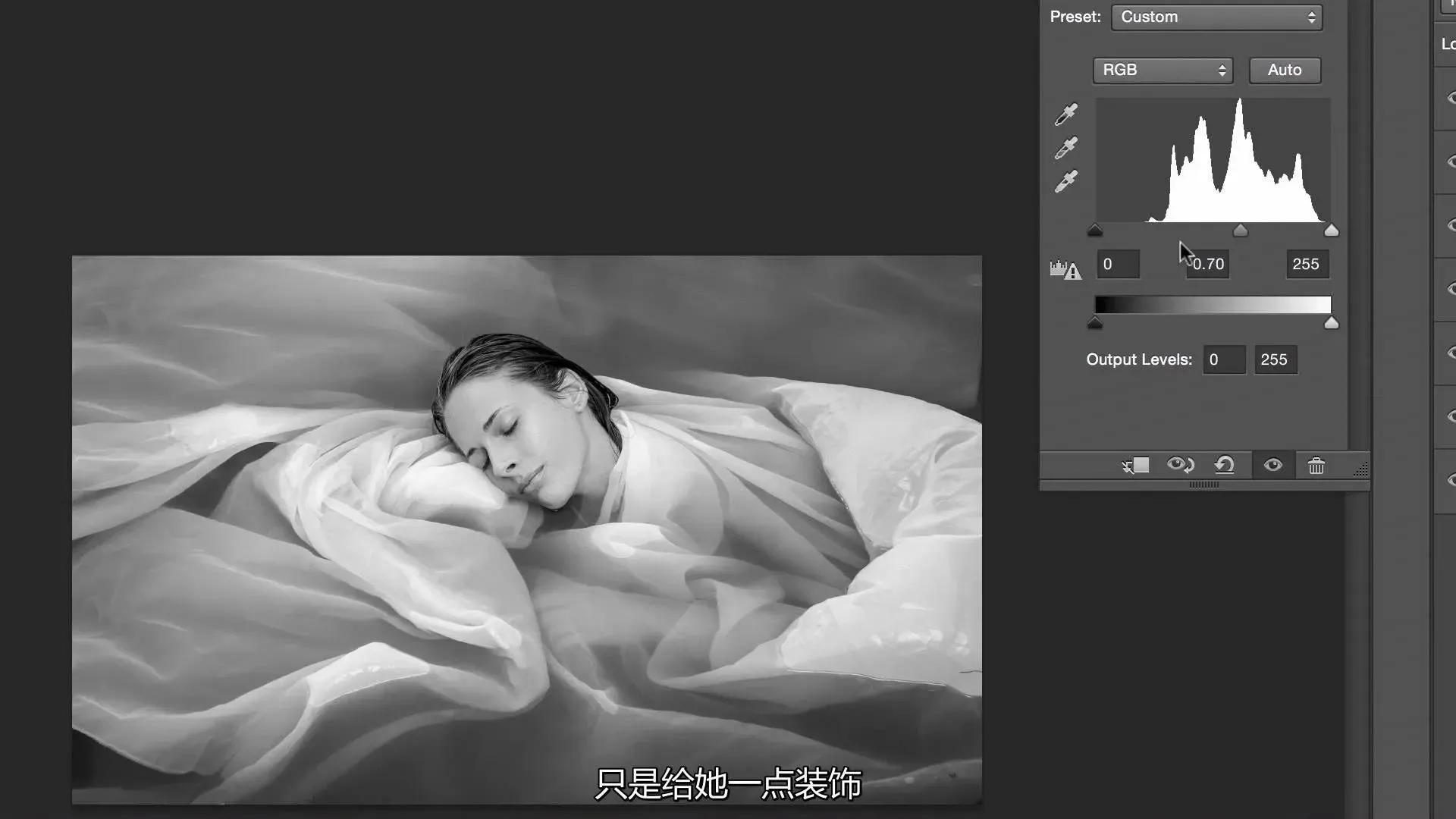Click the clip to layer icon

point(1135,466)
